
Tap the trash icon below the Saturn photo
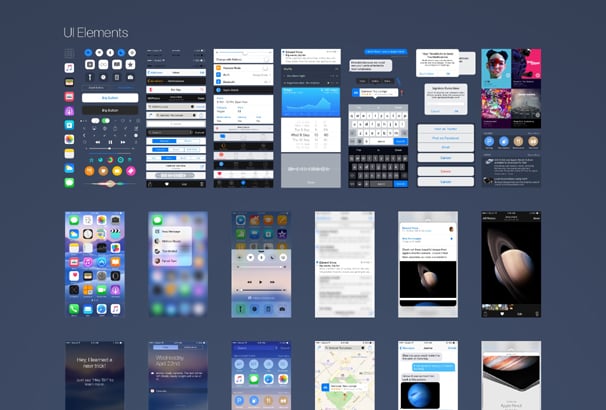537,314
